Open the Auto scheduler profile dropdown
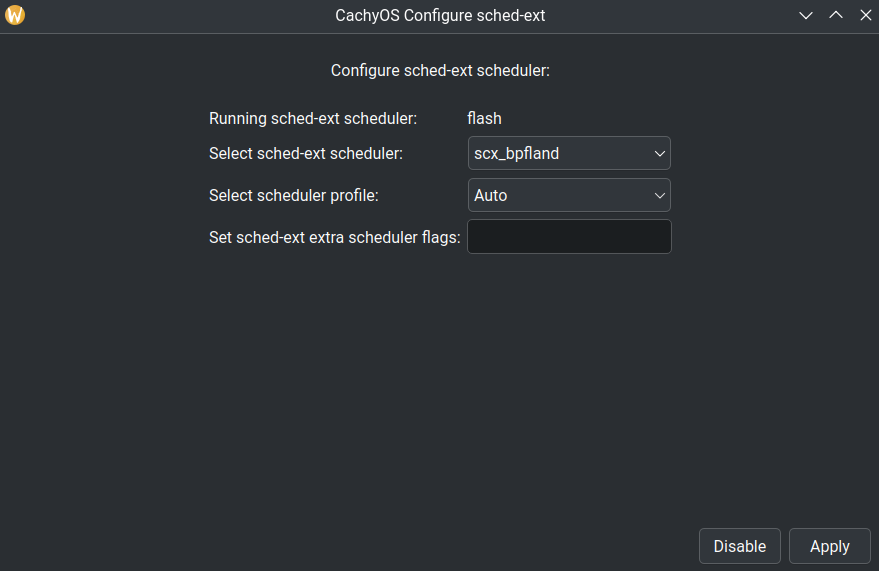Viewport: 879px width, 571px height. click(569, 195)
